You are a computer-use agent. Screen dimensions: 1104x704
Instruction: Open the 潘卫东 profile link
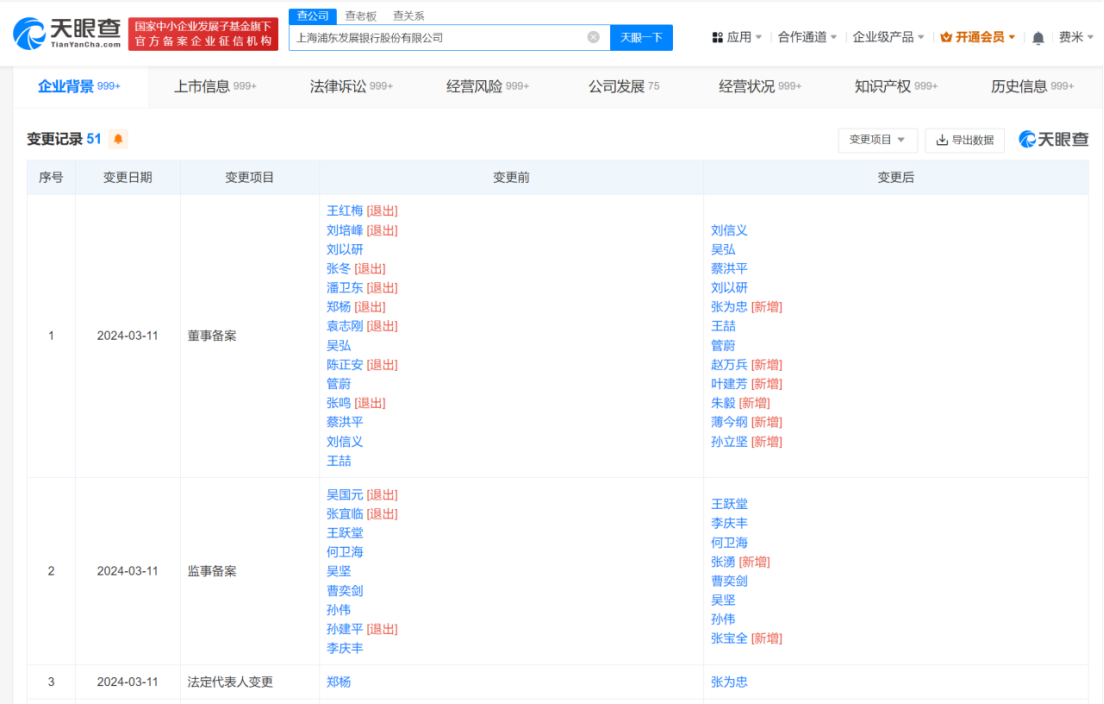(345, 288)
